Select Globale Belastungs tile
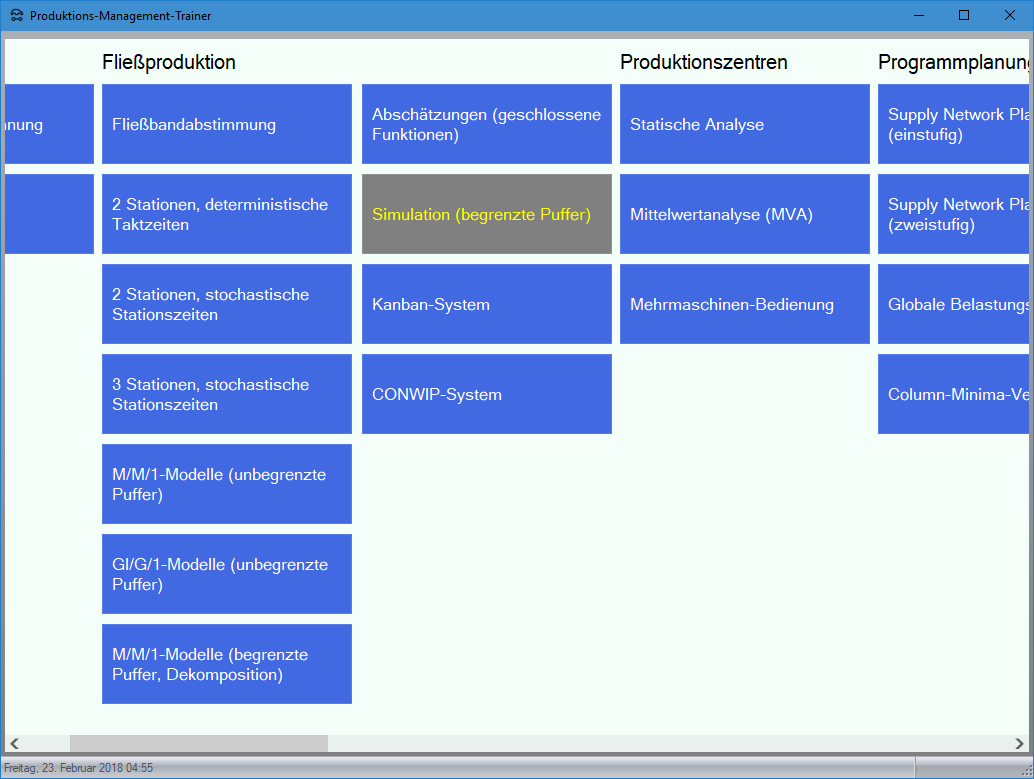1034x779 pixels. pos(954,304)
